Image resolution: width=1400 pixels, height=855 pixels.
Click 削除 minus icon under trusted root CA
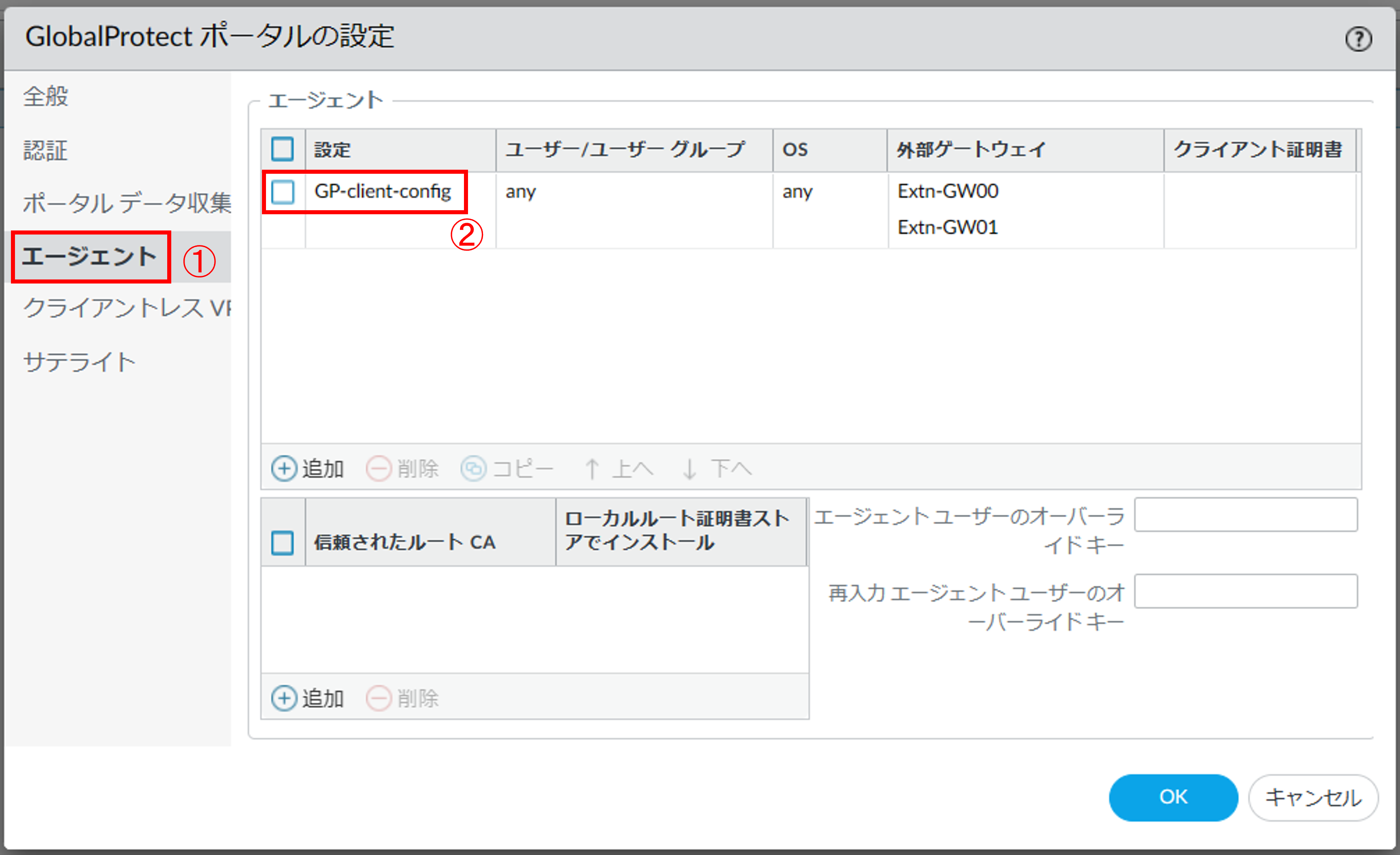pos(379,698)
